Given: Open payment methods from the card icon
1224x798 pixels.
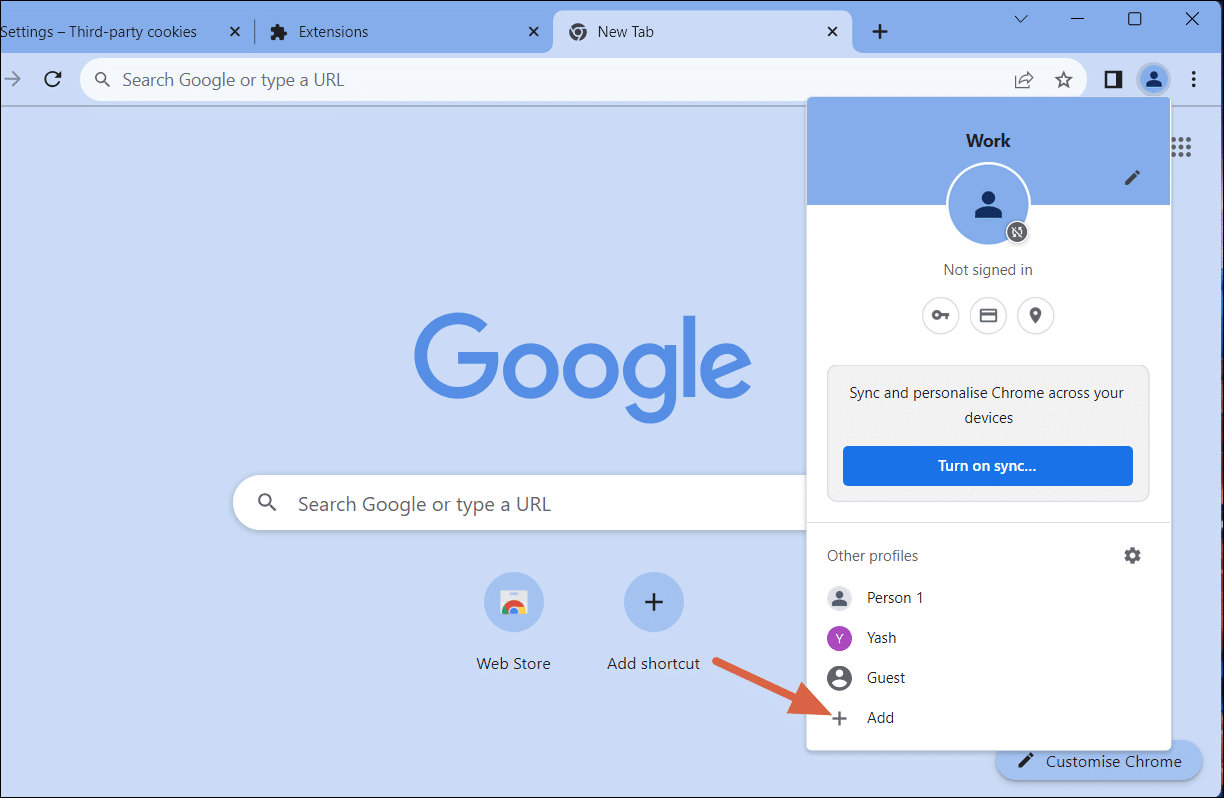Looking at the screenshot, I should point(988,315).
